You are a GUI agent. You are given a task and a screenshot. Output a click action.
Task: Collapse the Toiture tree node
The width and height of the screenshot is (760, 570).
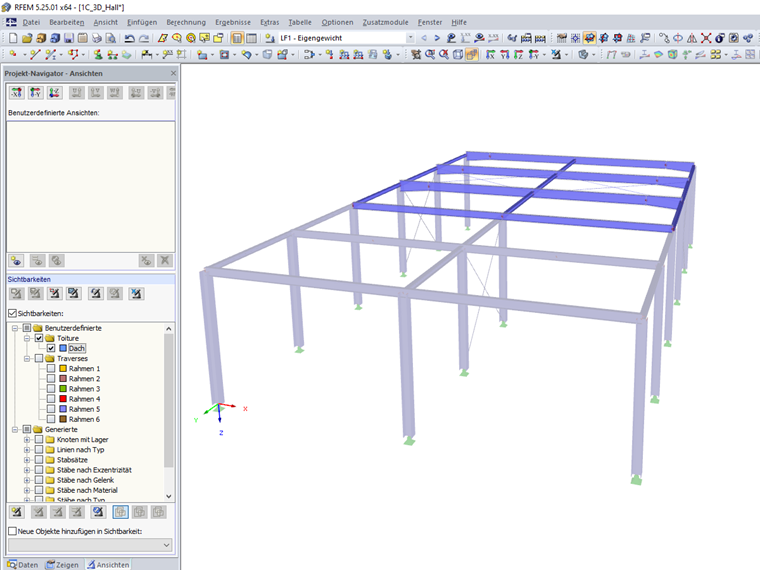pos(27,338)
